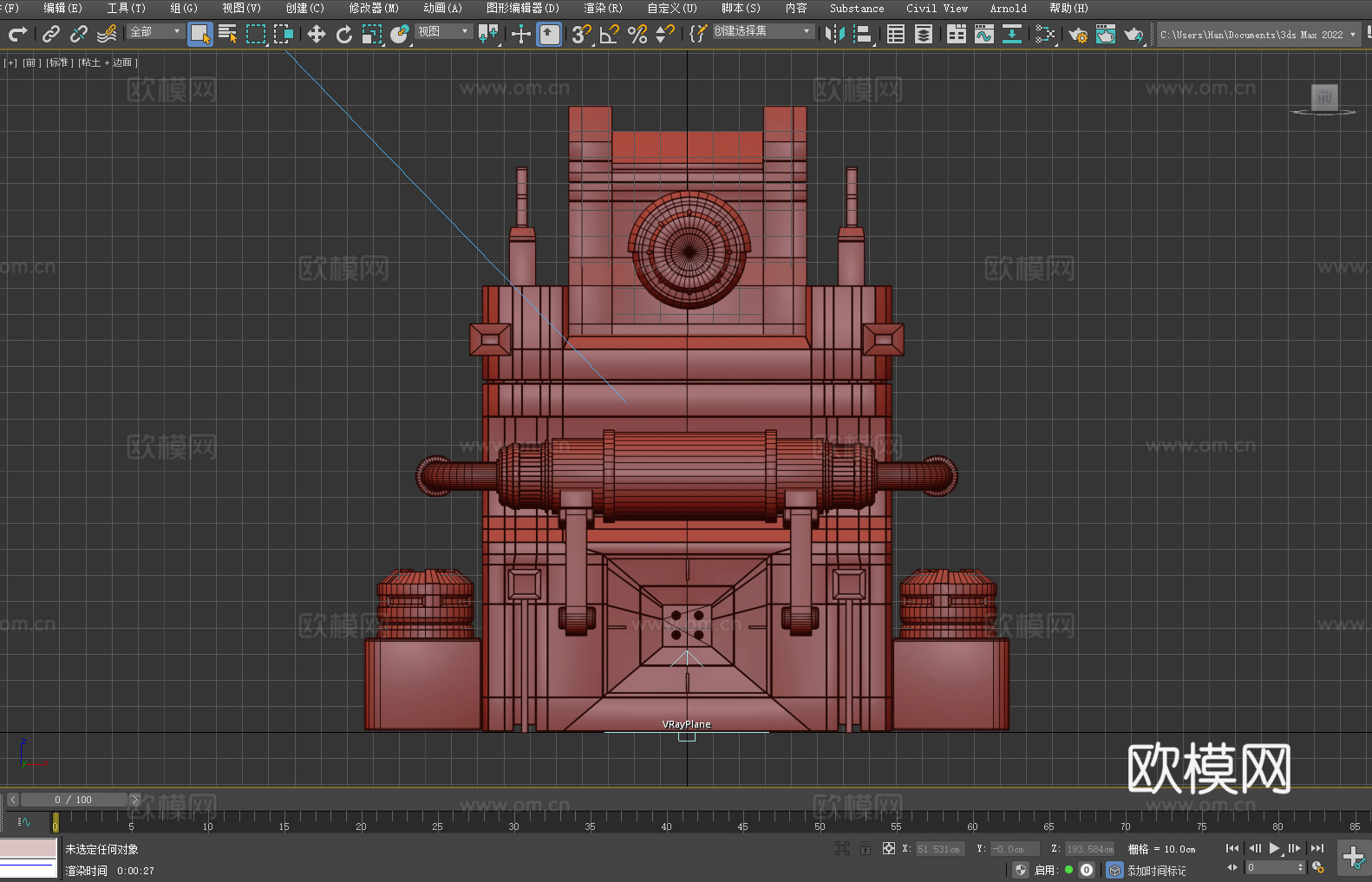Viewport: 1372px width, 882px height.
Task: Open the Curve Editor icon
Action: coord(983,34)
